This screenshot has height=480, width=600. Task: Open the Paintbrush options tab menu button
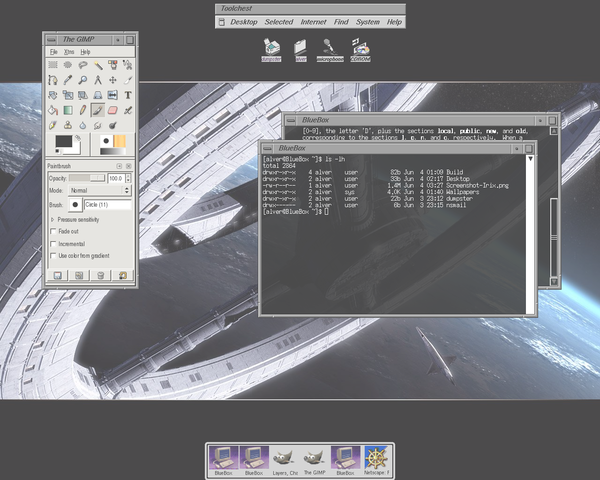tap(119, 166)
